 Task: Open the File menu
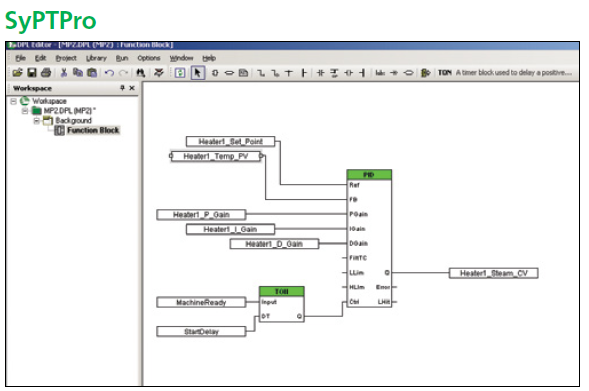coord(21,58)
